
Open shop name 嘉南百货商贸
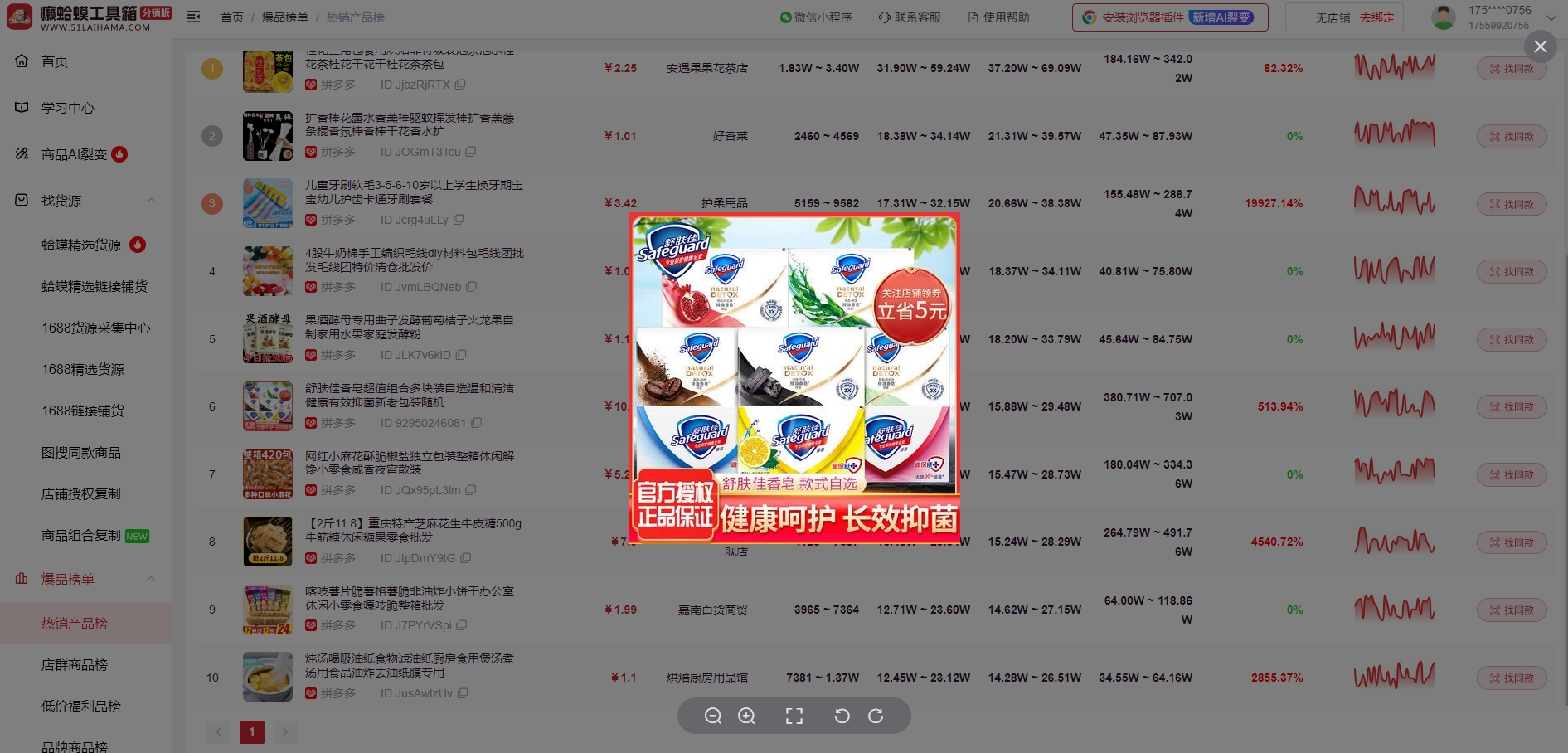pyautogui.click(x=712, y=610)
